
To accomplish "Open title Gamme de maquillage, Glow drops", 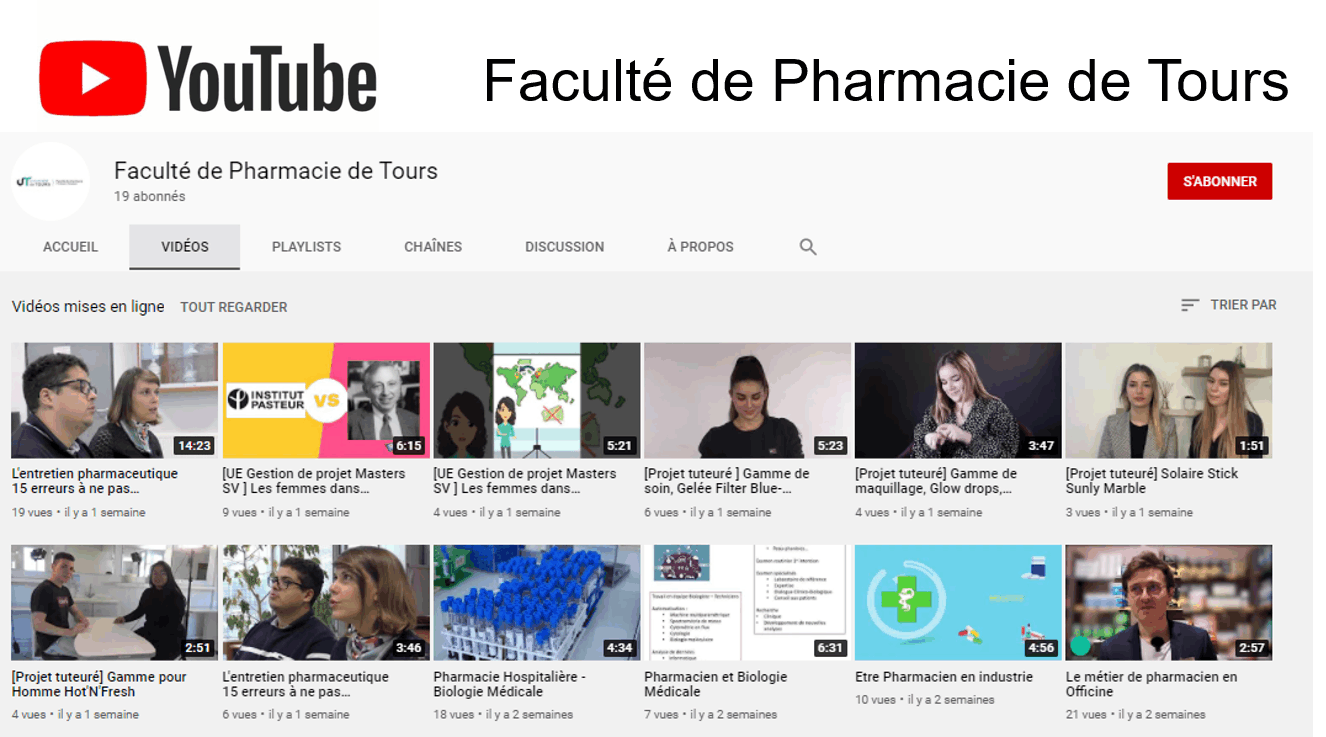I will click(x=936, y=481).
